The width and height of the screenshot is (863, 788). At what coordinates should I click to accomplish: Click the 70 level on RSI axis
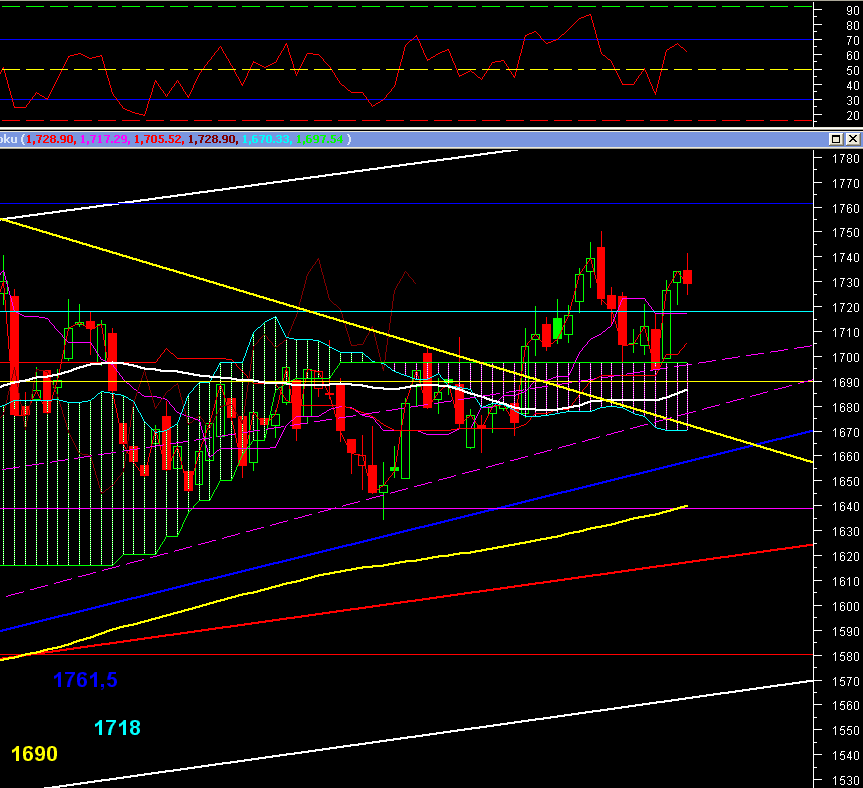tap(853, 41)
